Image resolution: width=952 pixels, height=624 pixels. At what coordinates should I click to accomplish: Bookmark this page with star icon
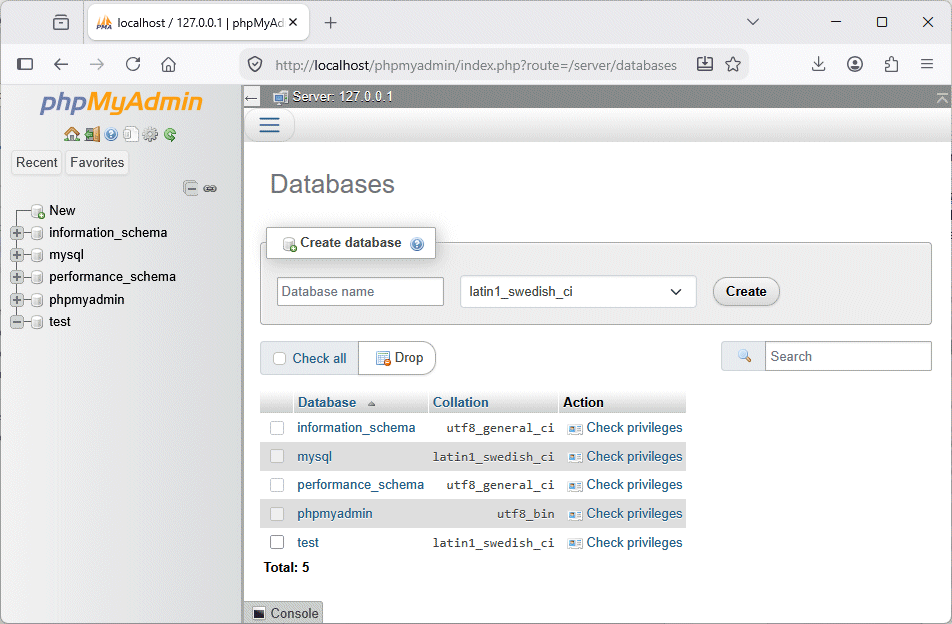[x=733, y=64]
